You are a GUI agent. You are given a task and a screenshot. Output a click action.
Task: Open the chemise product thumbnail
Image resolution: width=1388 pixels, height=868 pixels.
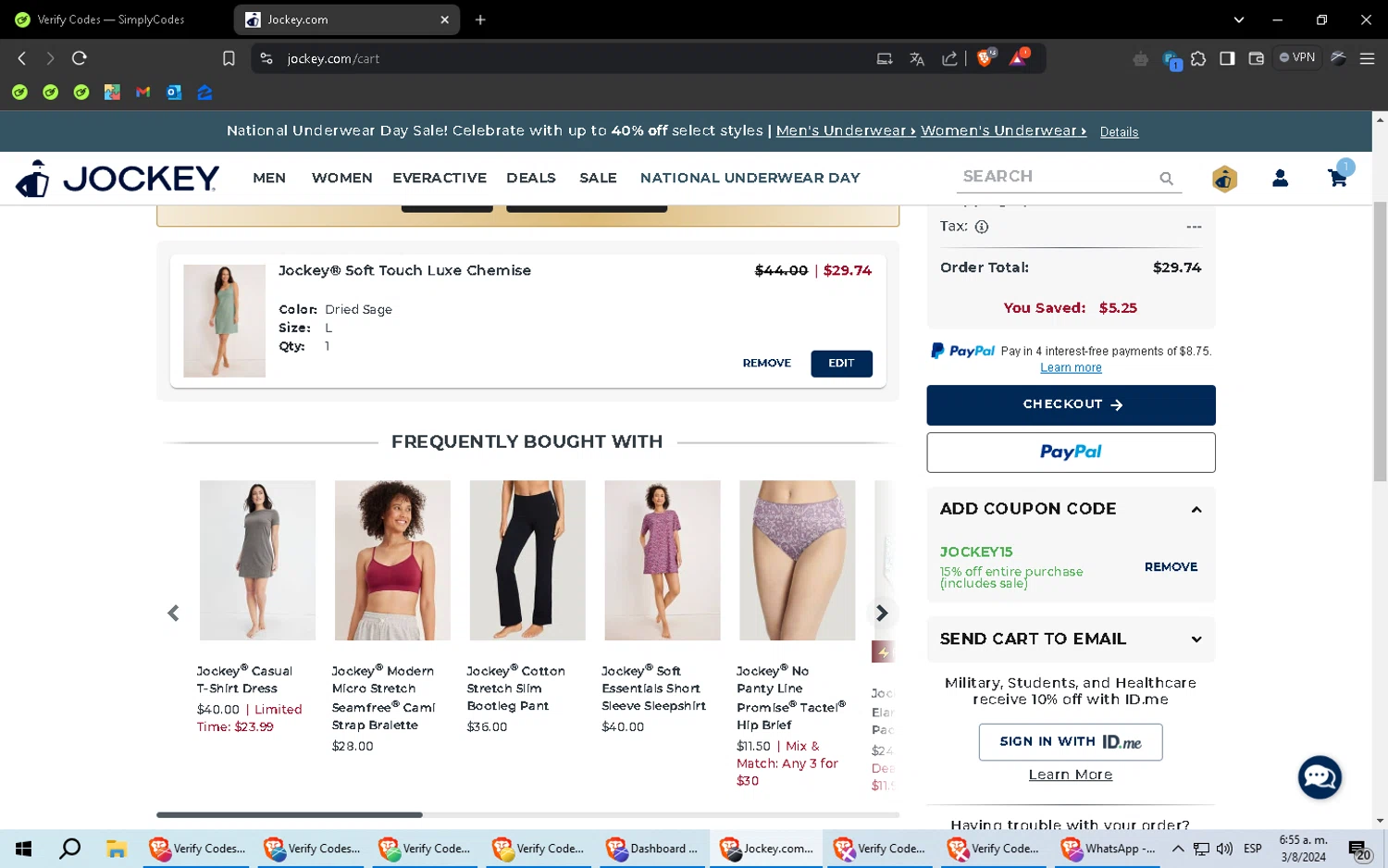point(224,321)
